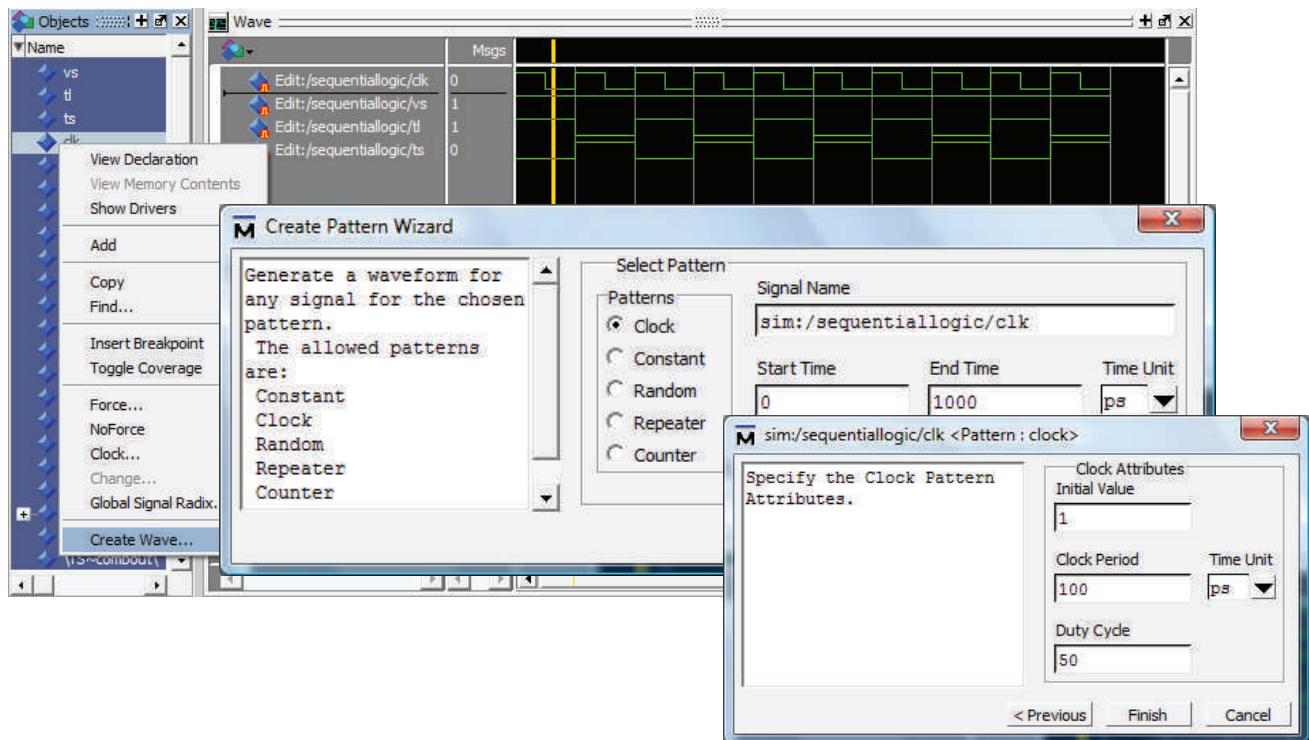1309x740 pixels.
Task: Click the wizard description scrollbar down arrow
Action: click(546, 497)
